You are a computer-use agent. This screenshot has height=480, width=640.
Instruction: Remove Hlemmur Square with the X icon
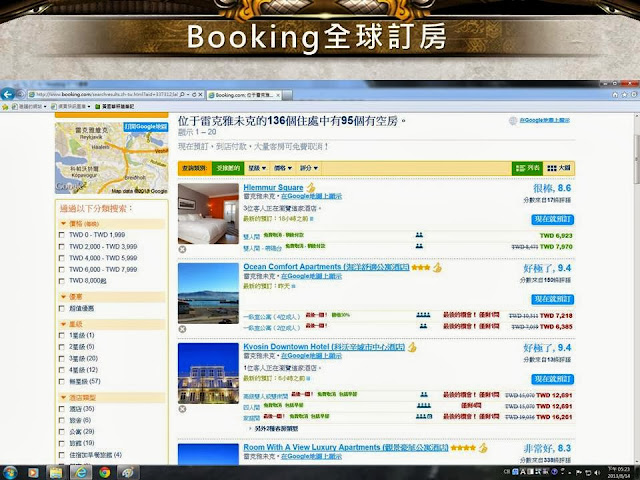[x=182, y=249]
